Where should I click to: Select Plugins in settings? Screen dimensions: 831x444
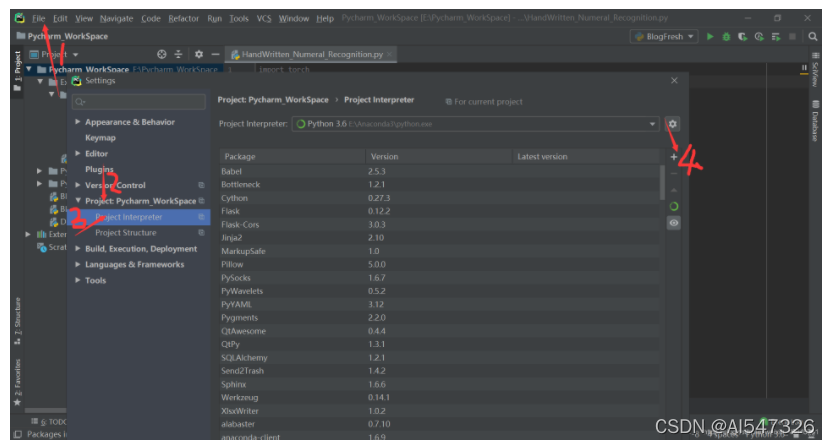[99, 170]
